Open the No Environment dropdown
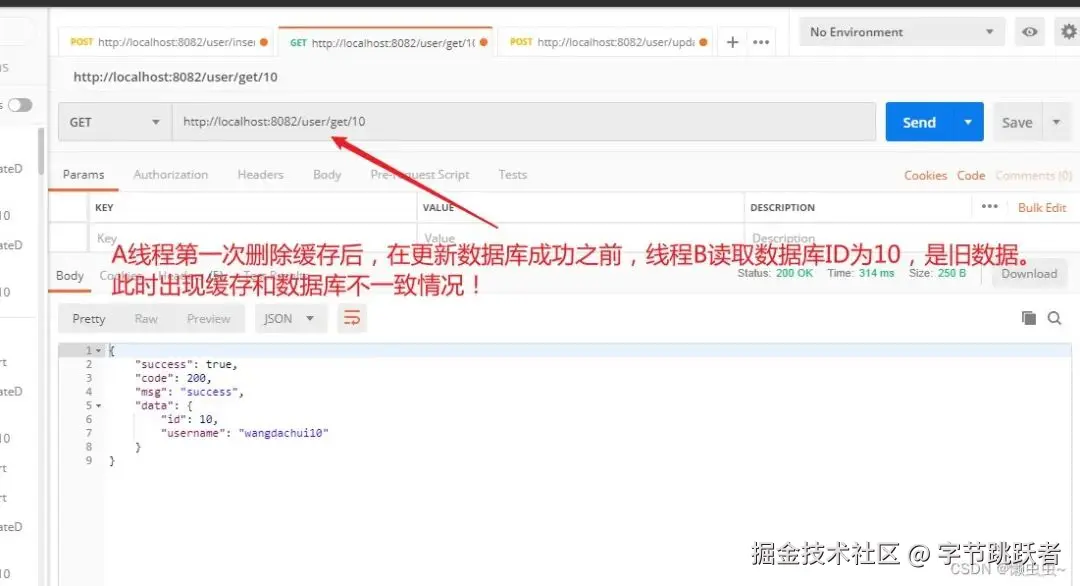Viewport: 1080px width, 586px height. coord(897,31)
